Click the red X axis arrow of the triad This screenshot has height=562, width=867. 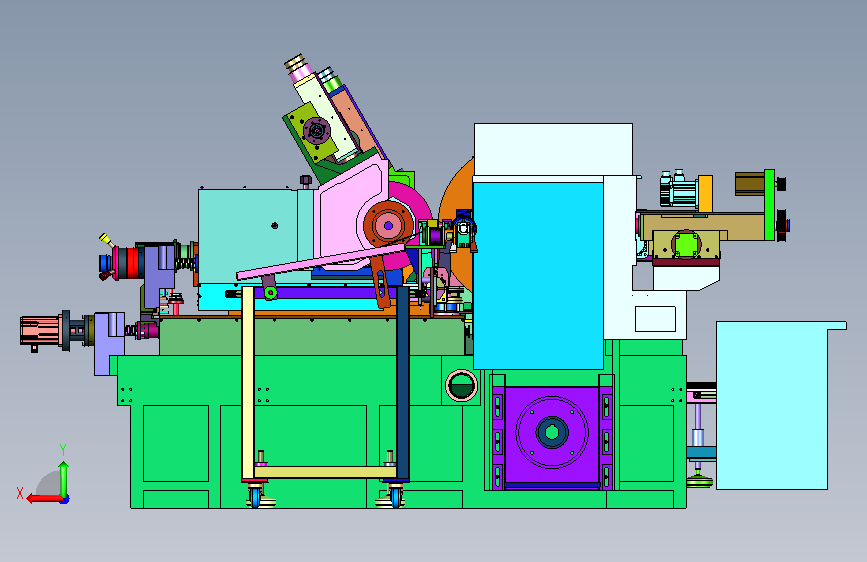[44, 499]
